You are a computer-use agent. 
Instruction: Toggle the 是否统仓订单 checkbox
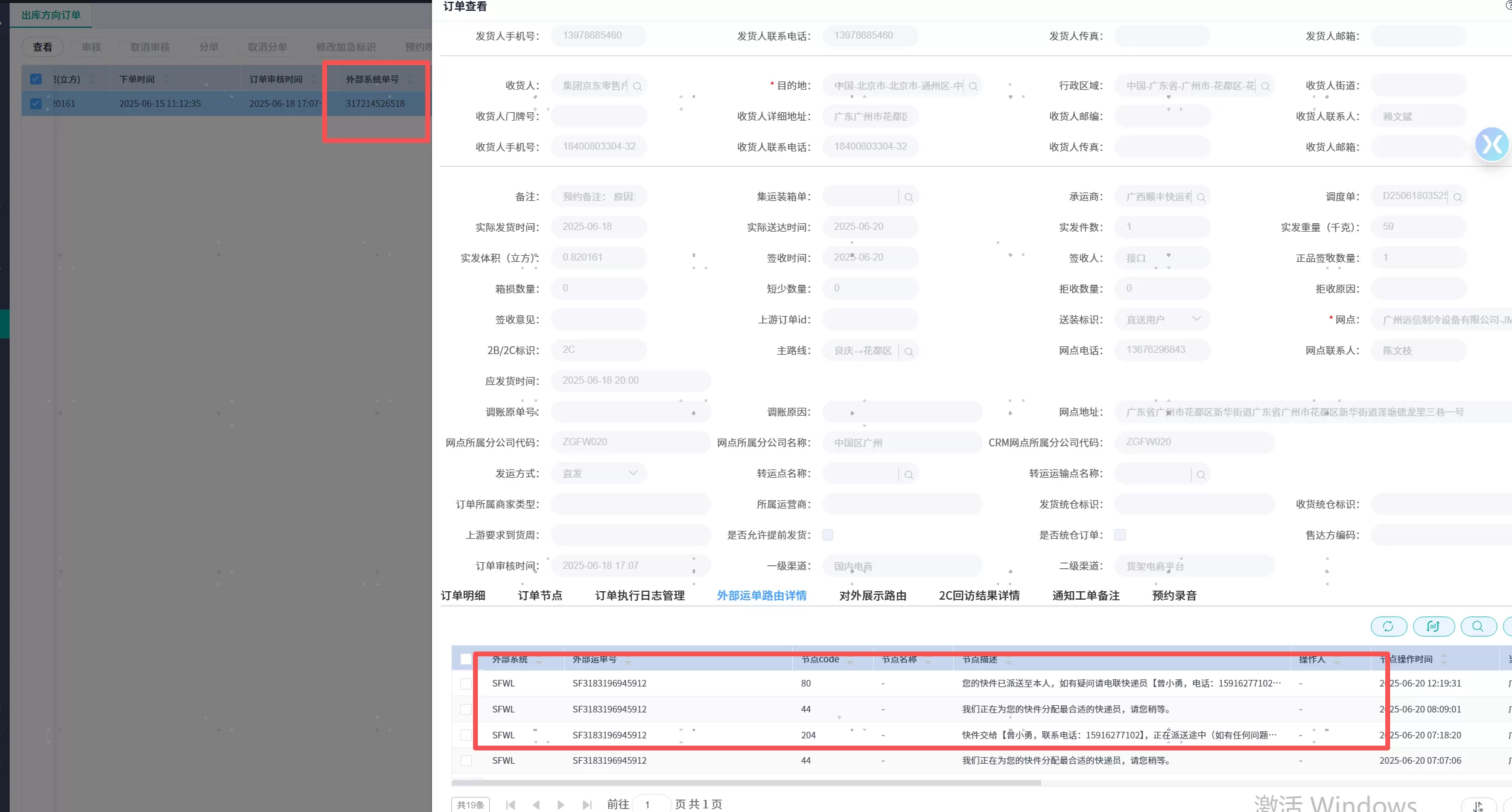[1120, 535]
